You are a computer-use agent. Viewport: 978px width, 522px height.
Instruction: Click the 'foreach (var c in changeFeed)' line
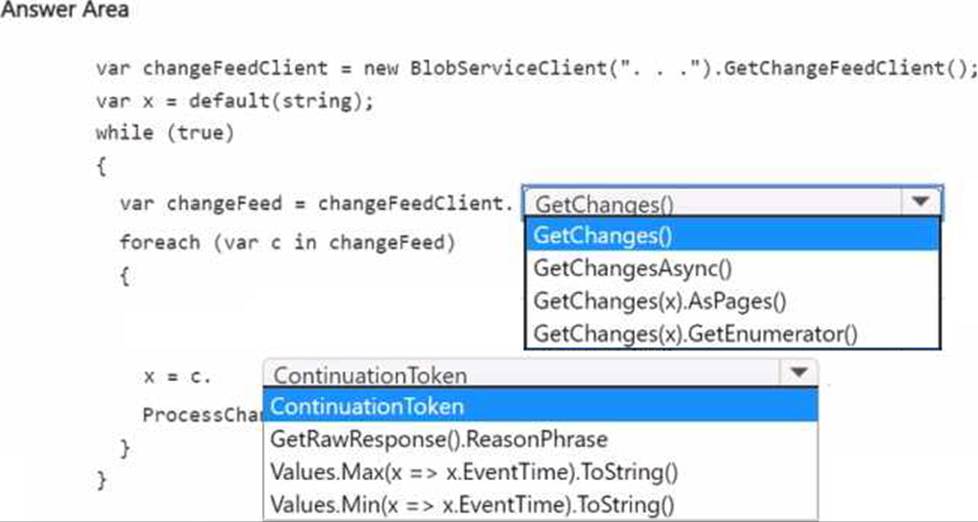pos(287,242)
